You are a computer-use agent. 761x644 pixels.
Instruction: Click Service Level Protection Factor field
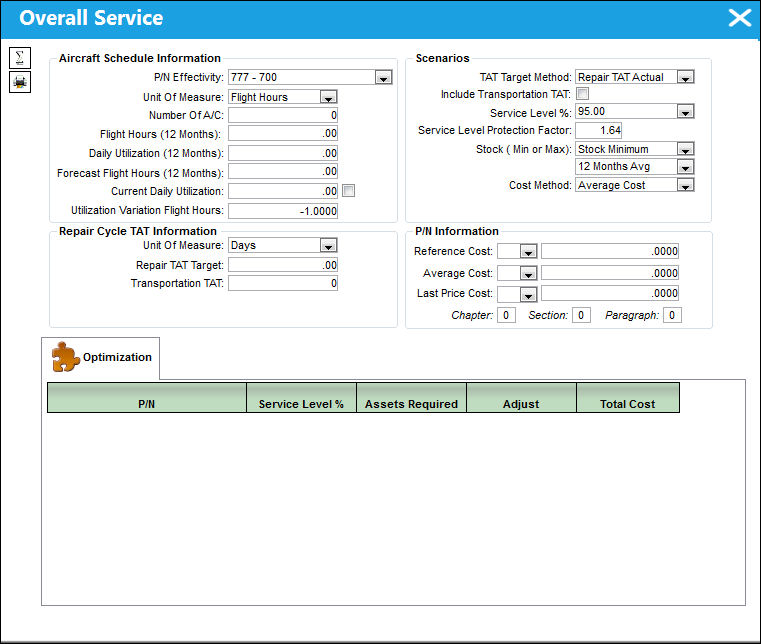coord(598,130)
